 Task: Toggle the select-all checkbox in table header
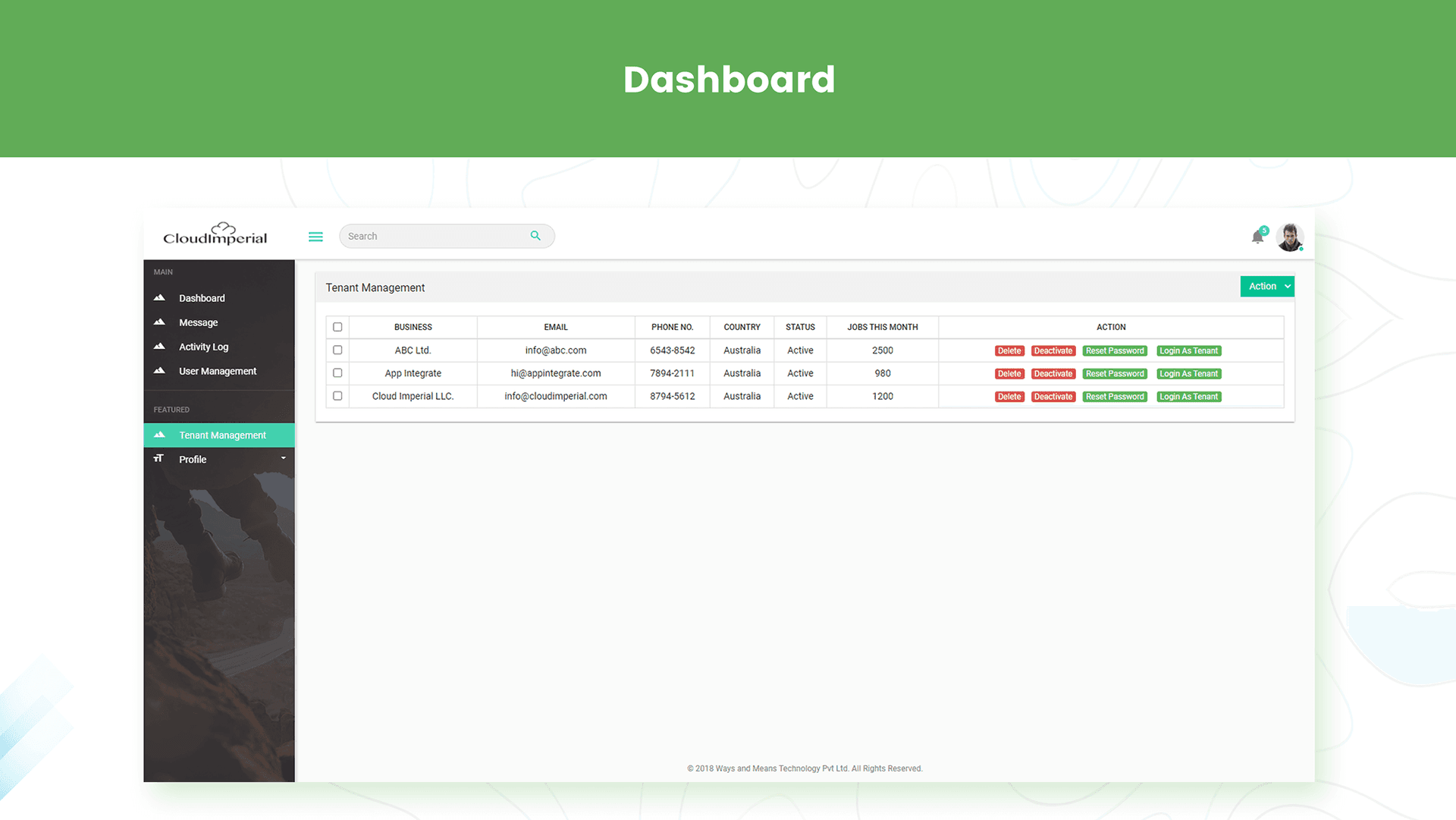[x=337, y=327]
